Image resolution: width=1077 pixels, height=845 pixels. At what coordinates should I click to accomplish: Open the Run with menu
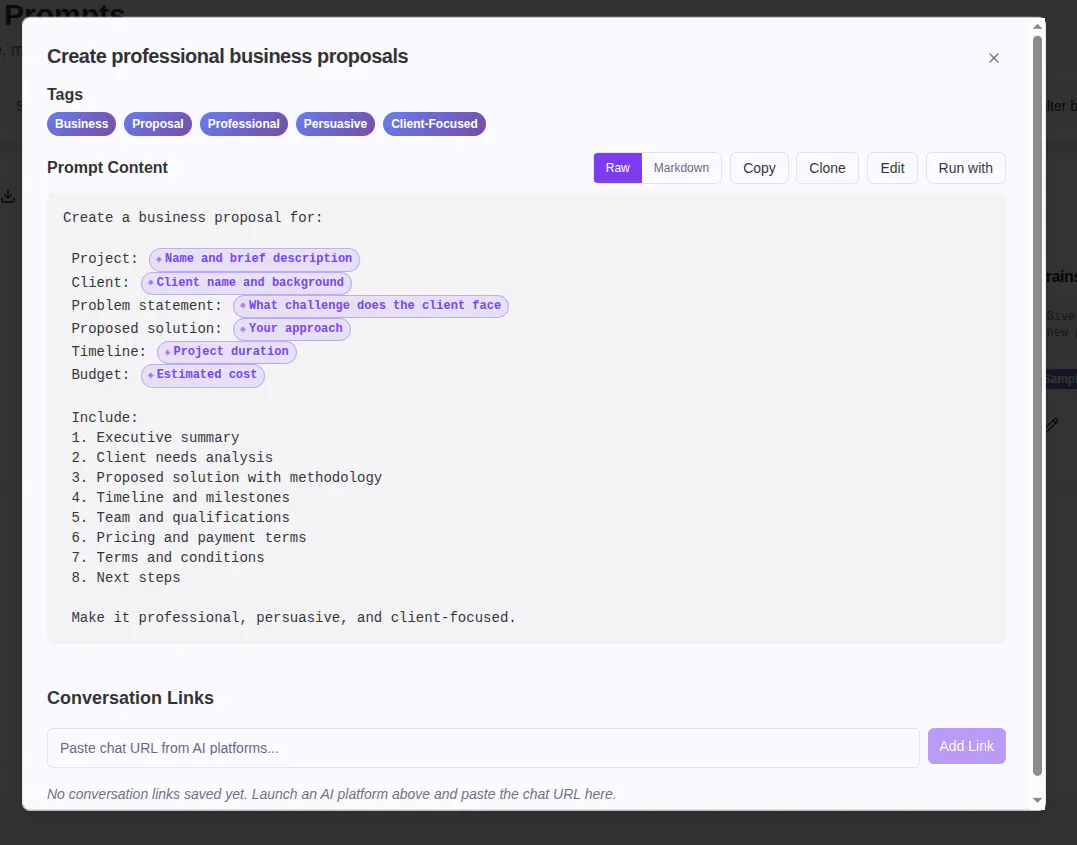point(965,168)
